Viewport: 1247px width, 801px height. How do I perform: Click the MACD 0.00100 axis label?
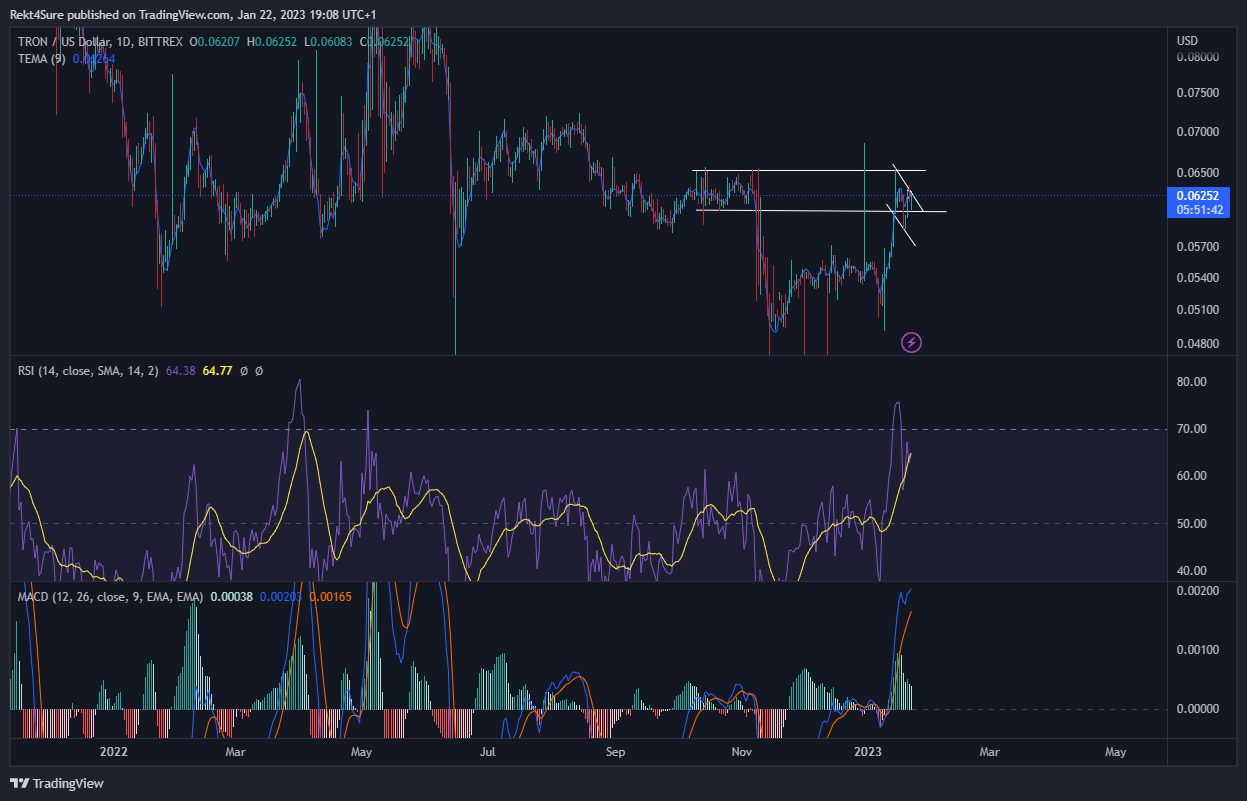1198,650
